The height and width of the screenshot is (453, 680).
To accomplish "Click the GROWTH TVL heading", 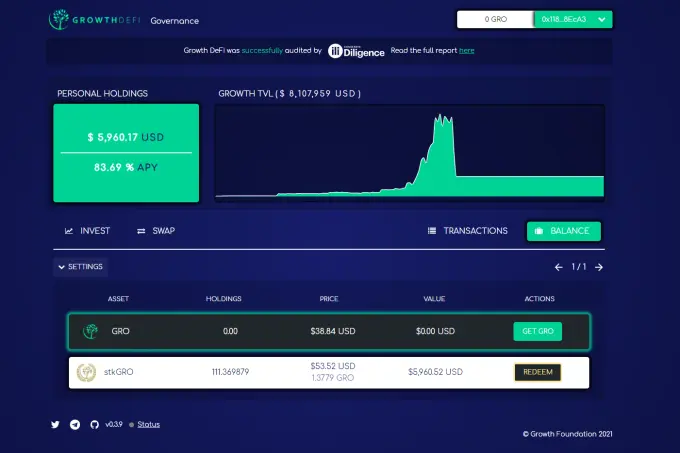I will [x=290, y=94].
